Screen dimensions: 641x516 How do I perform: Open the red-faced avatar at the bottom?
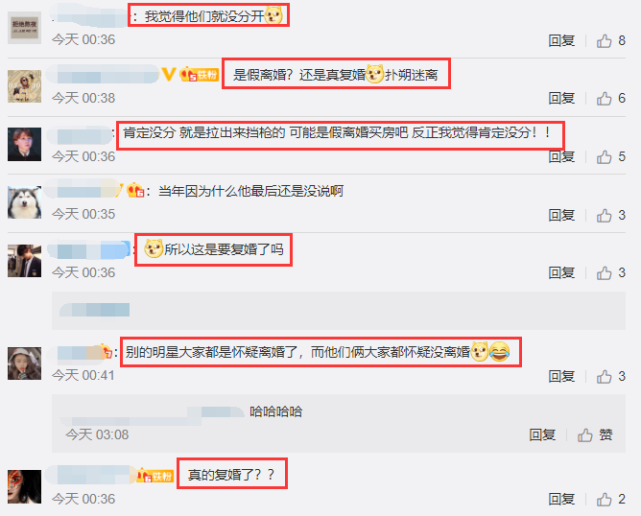tap(25, 487)
